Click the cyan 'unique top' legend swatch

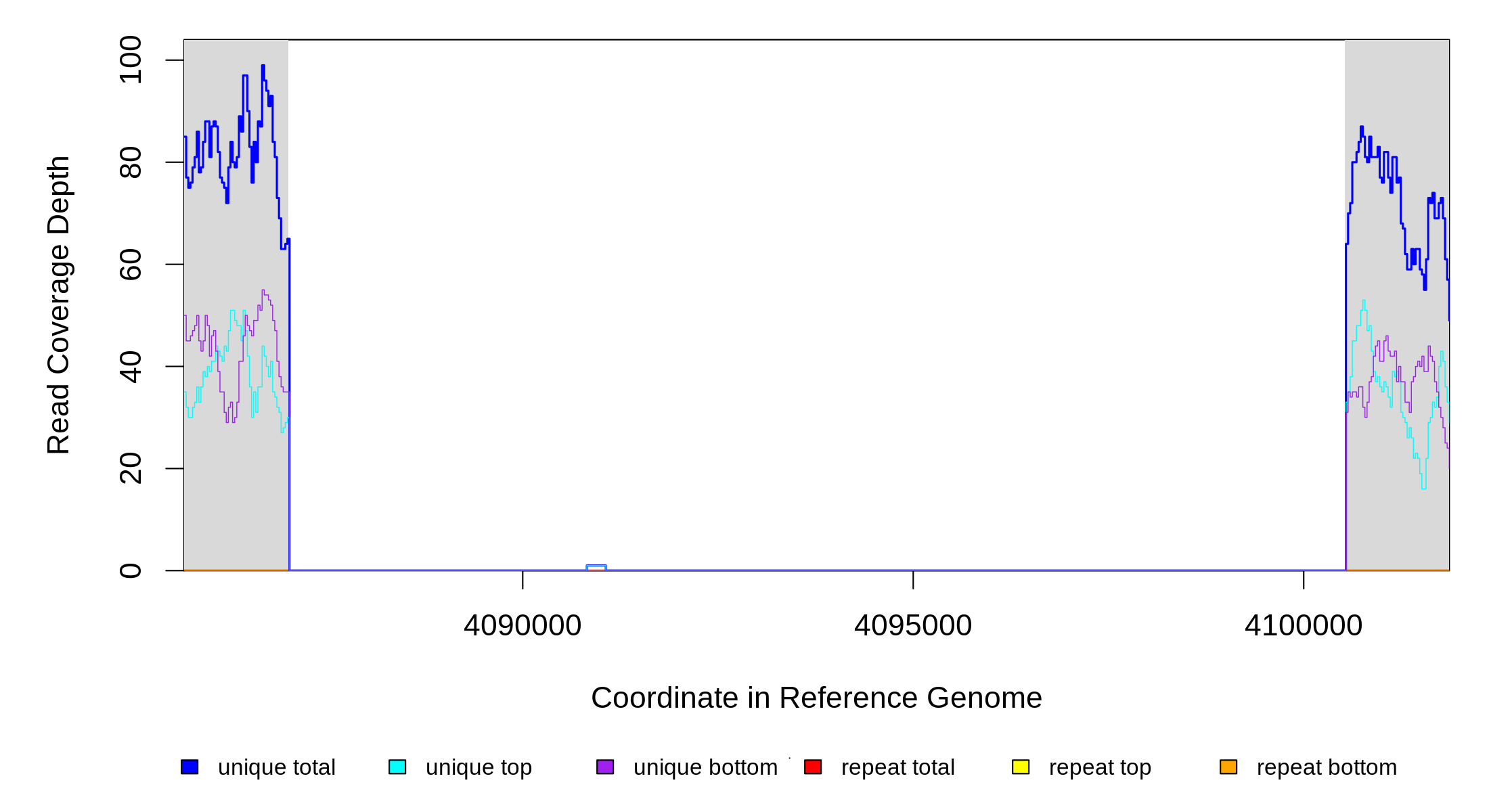click(397, 767)
